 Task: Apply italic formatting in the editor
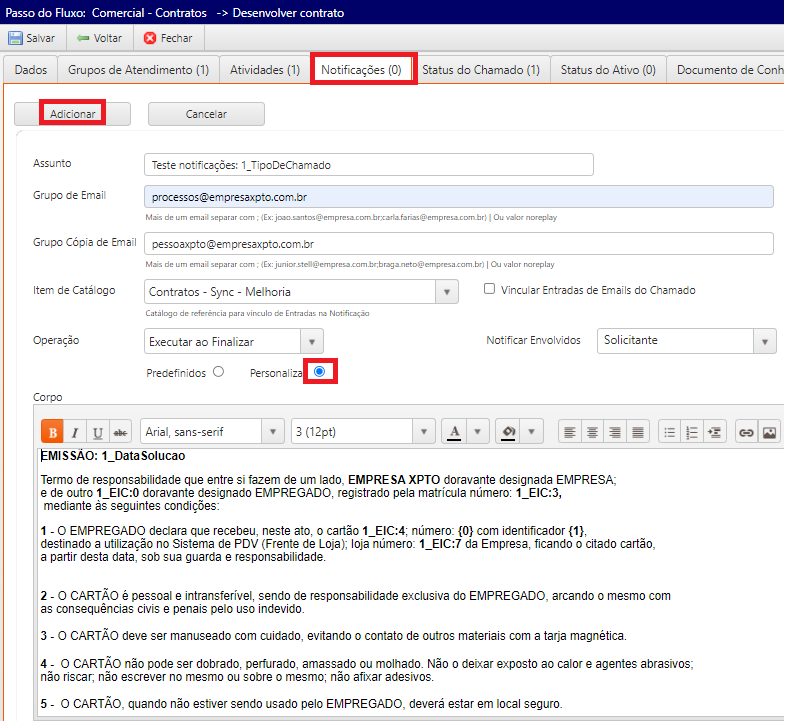(75, 432)
